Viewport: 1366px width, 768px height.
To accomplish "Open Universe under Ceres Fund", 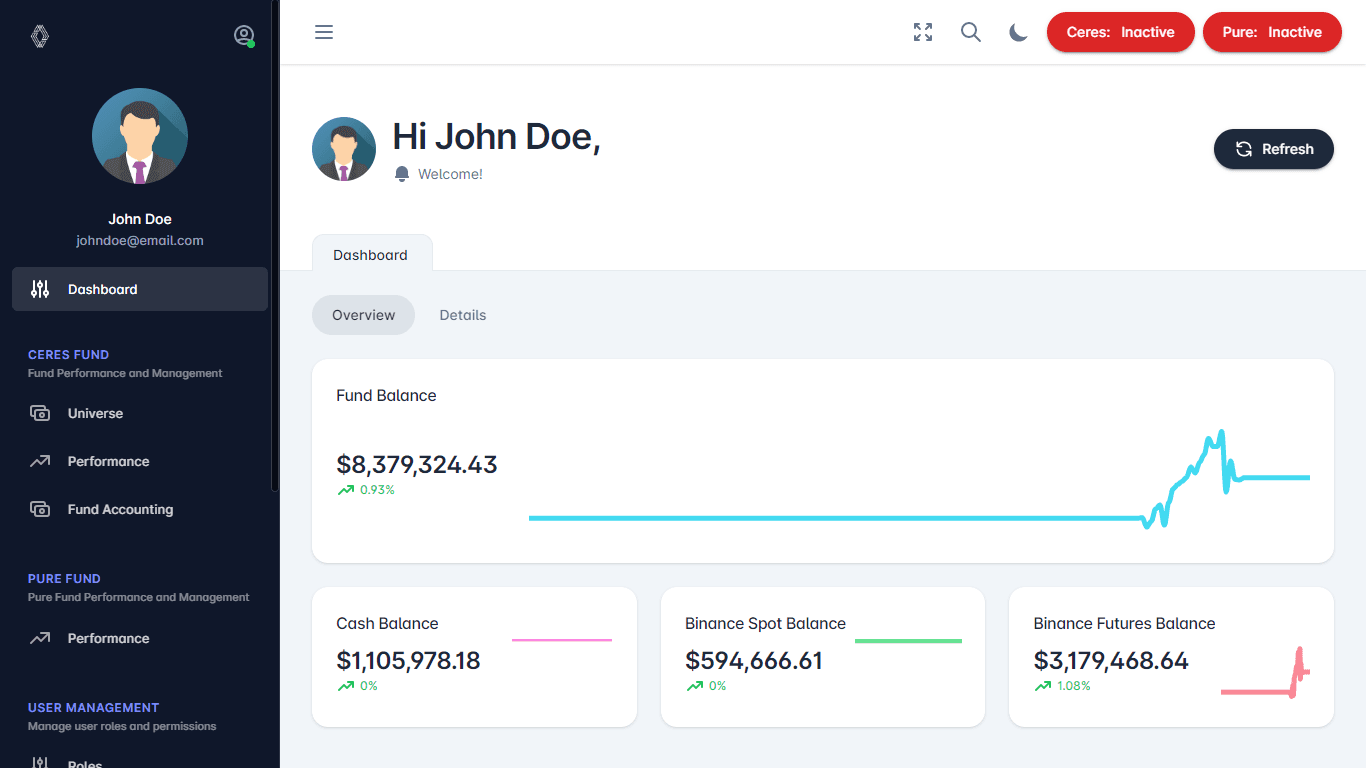I will coord(95,413).
